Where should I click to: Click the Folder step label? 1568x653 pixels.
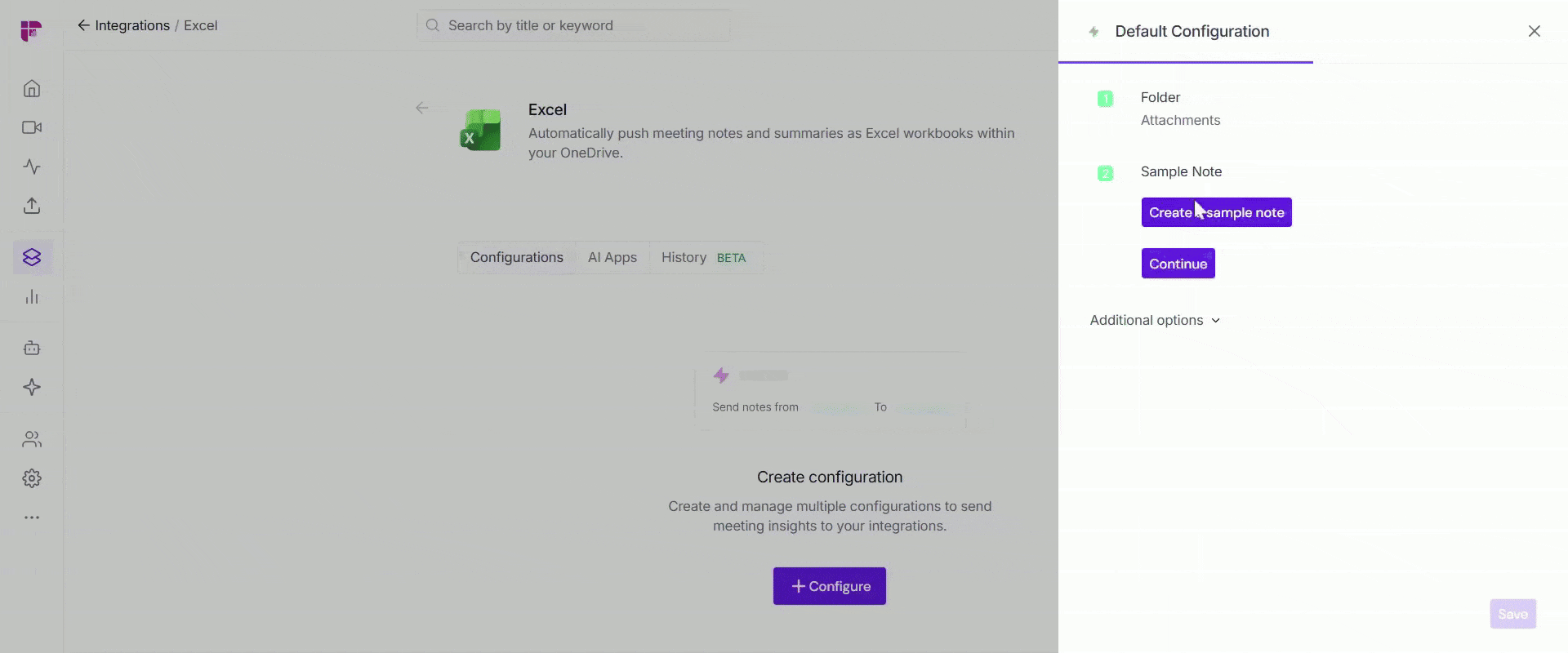point(1160,97)
